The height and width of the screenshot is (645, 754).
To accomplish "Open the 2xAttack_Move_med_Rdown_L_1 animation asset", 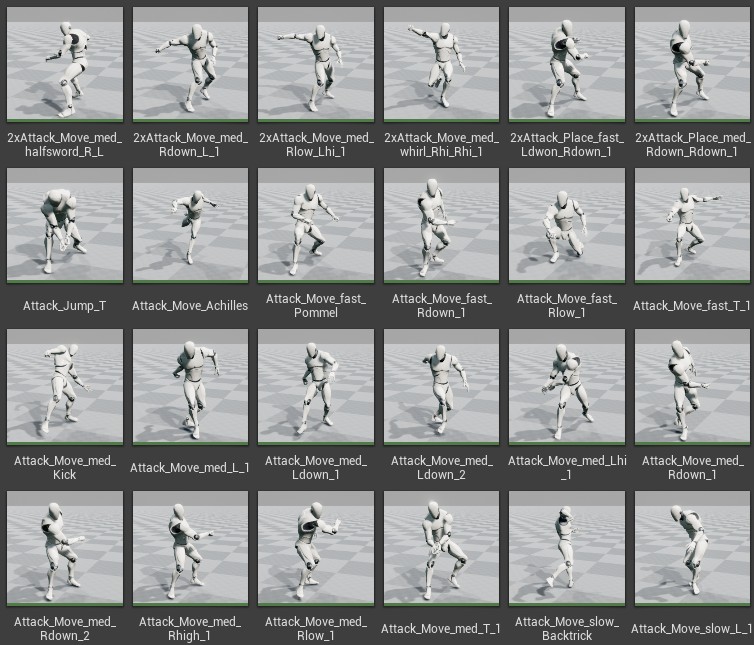I will (190, 64).
